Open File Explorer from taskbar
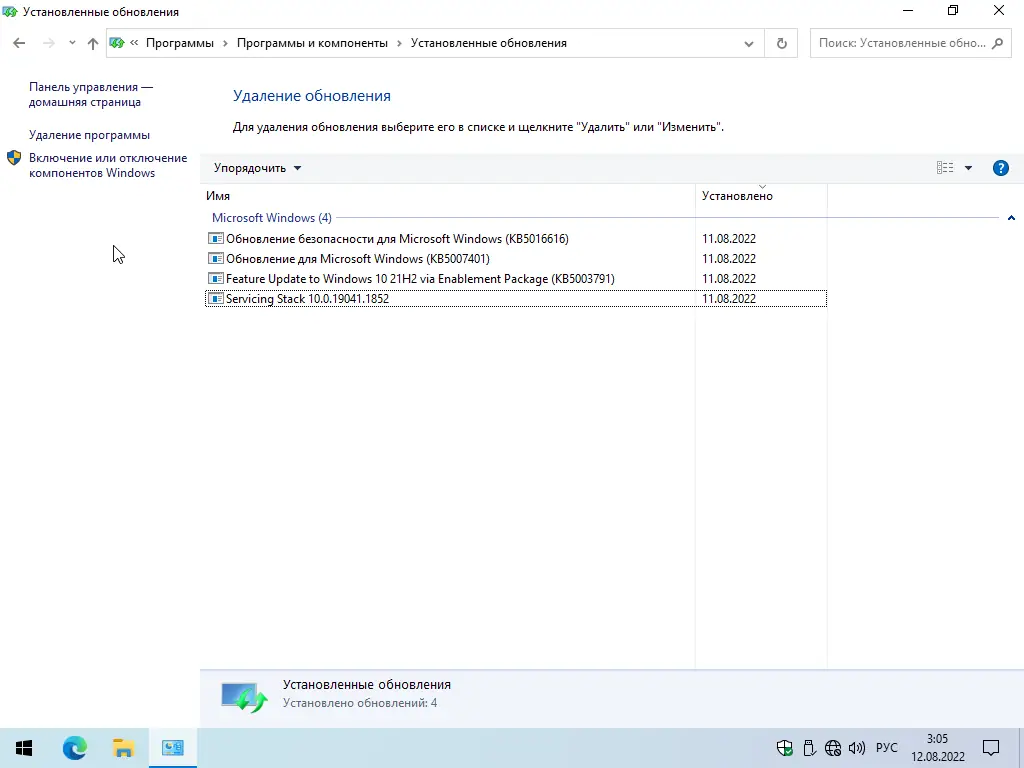The width and height of the screenshot is (1024, 768). pyautogui.click(x=123, y=748)
